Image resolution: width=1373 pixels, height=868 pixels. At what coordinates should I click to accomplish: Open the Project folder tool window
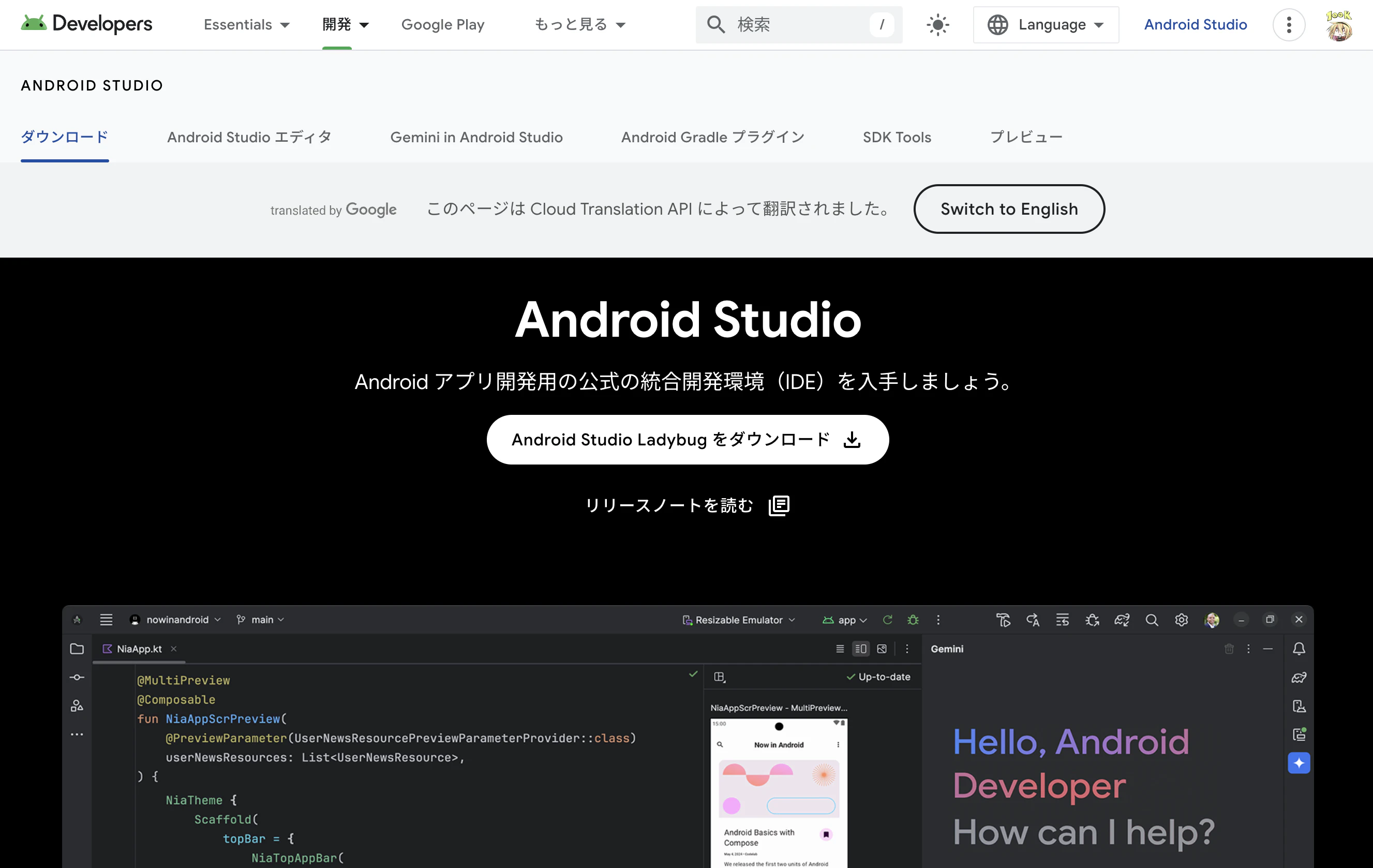click(77, 649)
